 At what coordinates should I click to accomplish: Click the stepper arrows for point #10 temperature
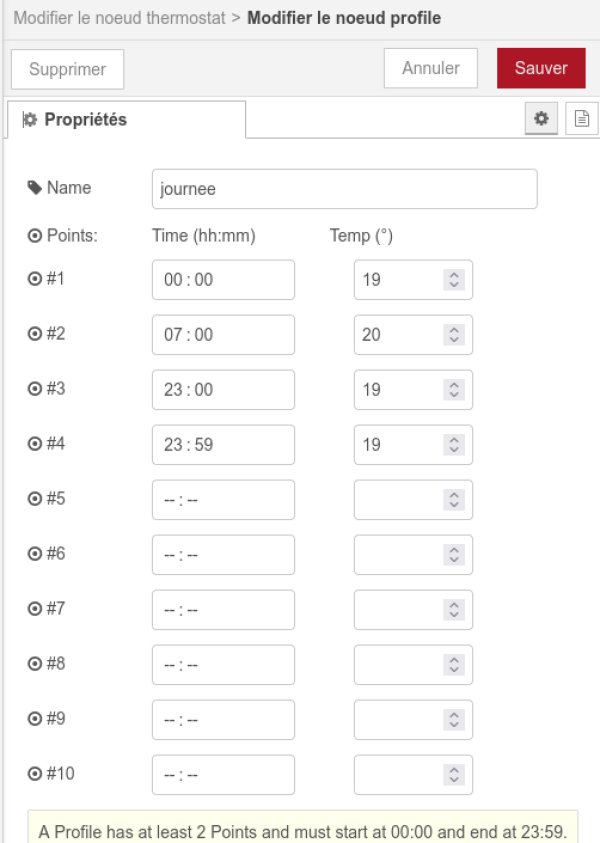point(454,775)
